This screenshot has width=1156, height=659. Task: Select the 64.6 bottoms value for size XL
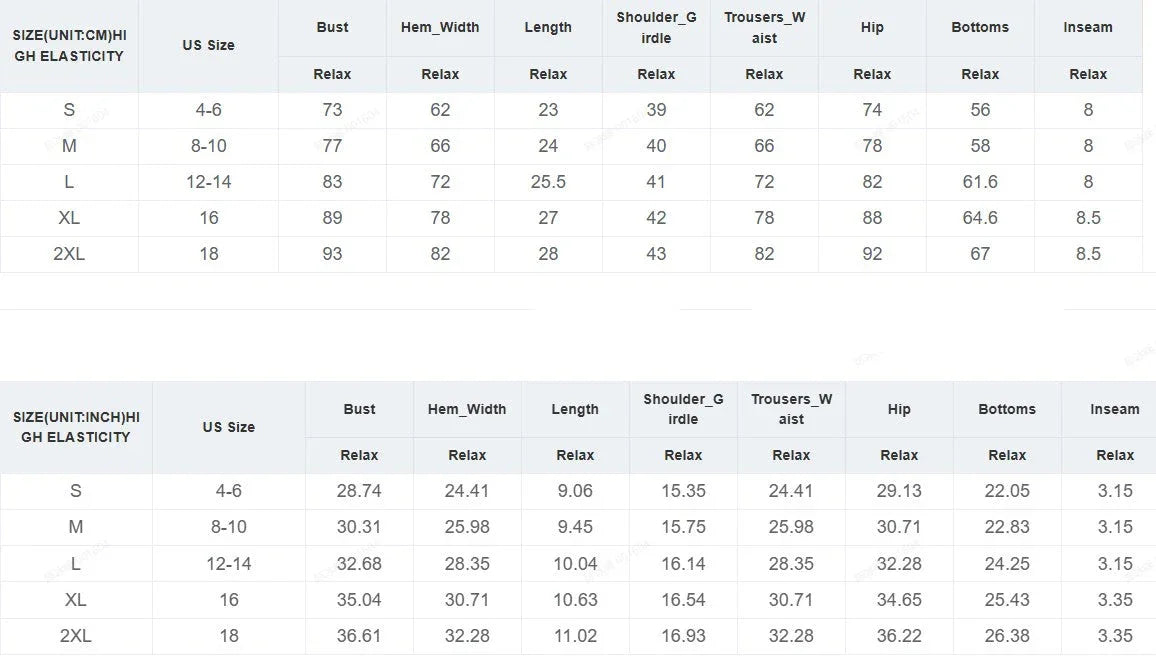pos(980,218)
